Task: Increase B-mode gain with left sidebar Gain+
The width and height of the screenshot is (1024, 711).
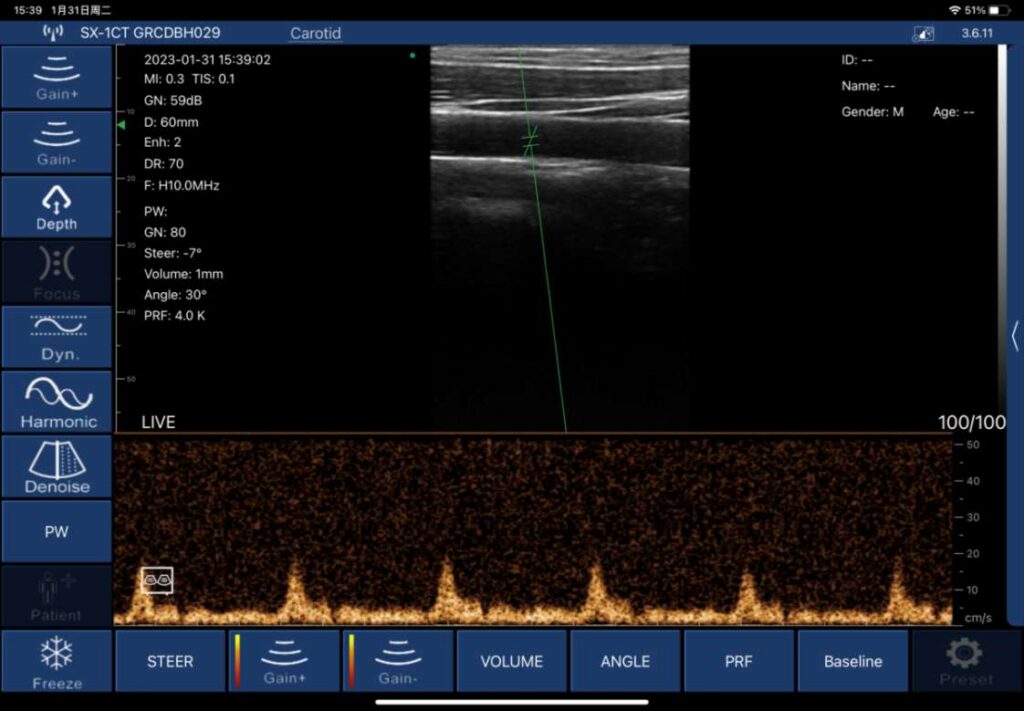Action: pyautogui.click(x=56, y=77)
